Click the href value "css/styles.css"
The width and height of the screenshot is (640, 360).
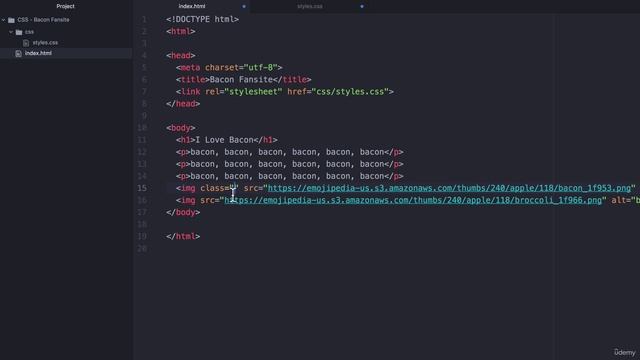click(x=350, y=91)
